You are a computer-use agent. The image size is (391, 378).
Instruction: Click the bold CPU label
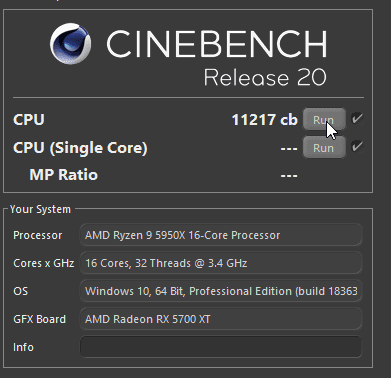[x=29, y=120]
